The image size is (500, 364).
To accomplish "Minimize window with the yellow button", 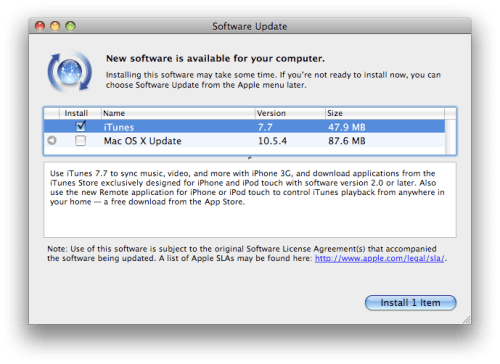I will pos(55,26).
